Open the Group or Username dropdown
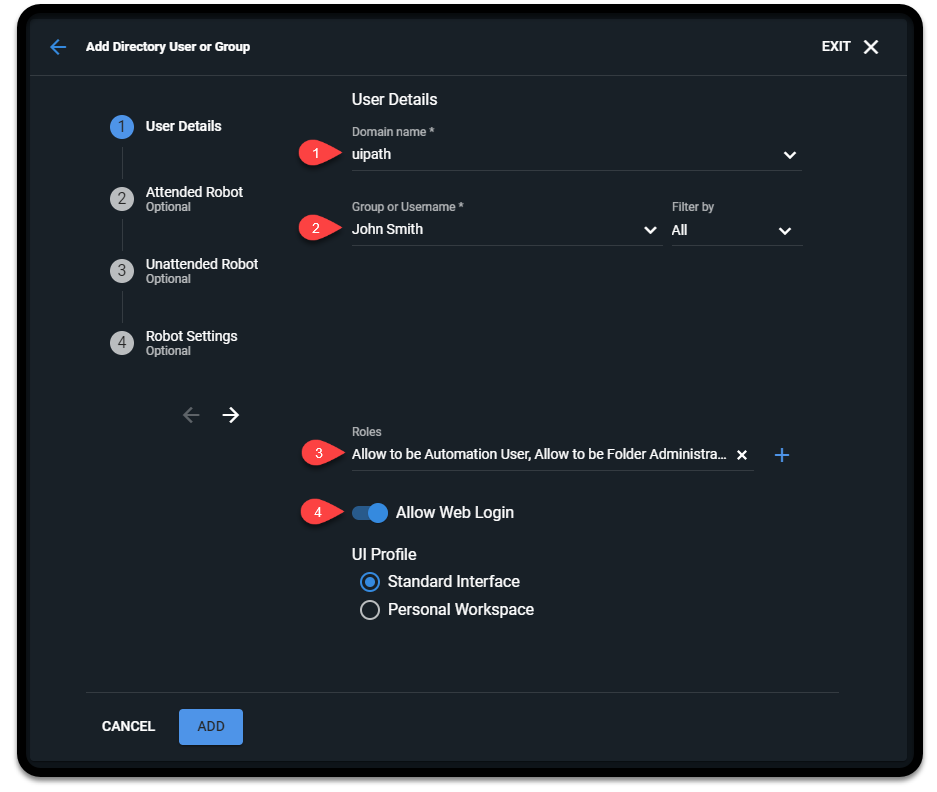Image resolution: width=937 pixels, height=792 pixels. pos(651,229)
